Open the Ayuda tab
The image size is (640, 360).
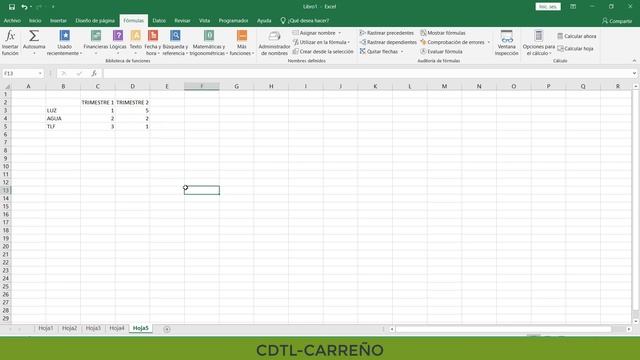pyautogui.click(x=264, y=20)
